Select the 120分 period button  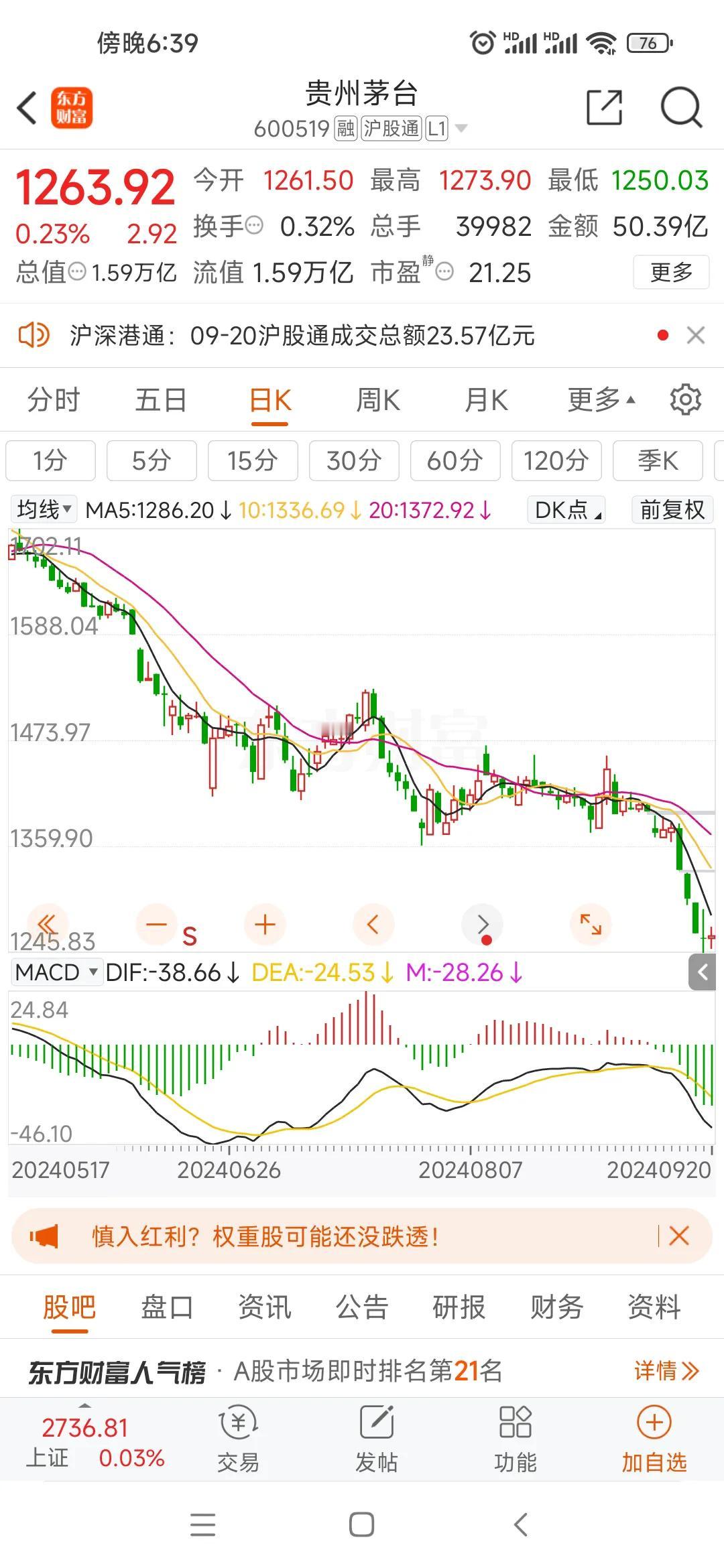tap(556, 461)
